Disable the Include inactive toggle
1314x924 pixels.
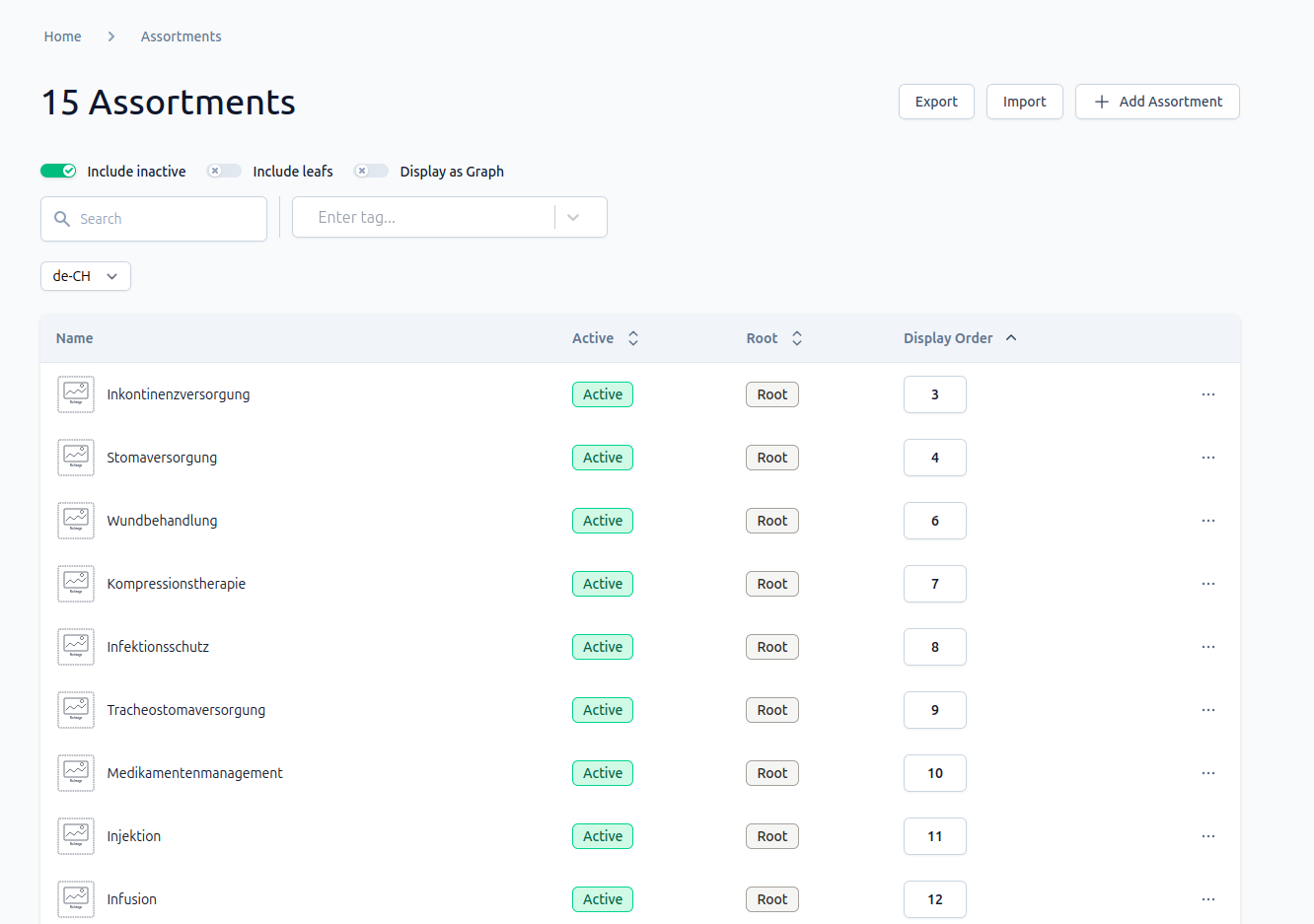[x=58, y=171]
